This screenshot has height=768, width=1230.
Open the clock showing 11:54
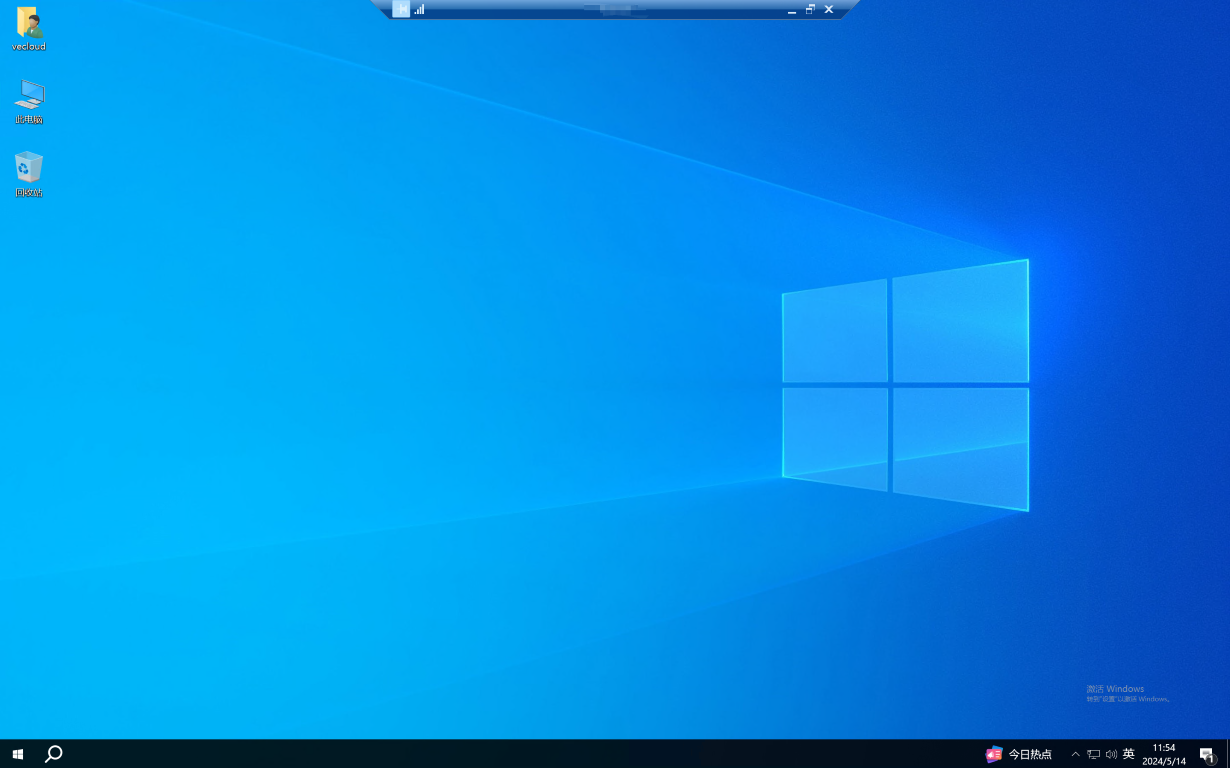point(1164,754)
